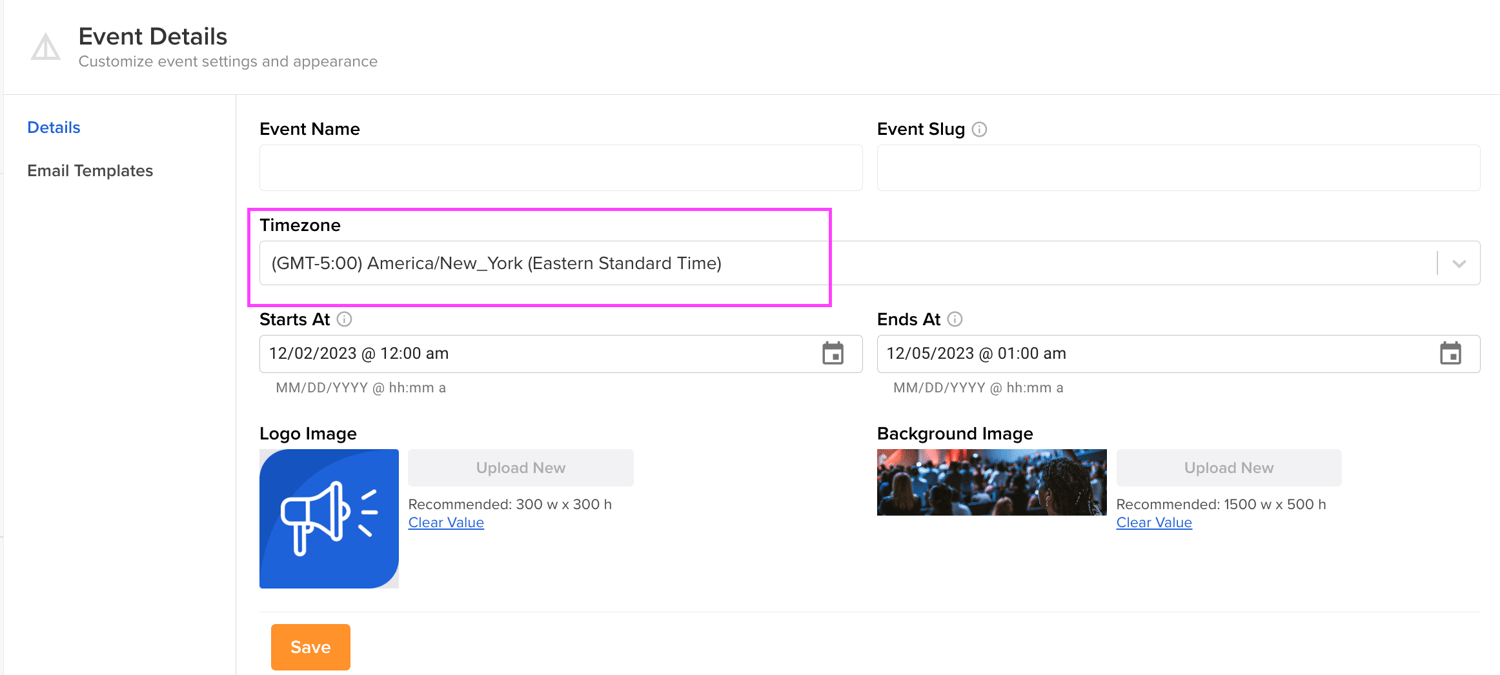The height and width of the screenshot is (675, 1500).
Task: Click the warning triangle icon beside Event Details
Action: coord(45,47)
